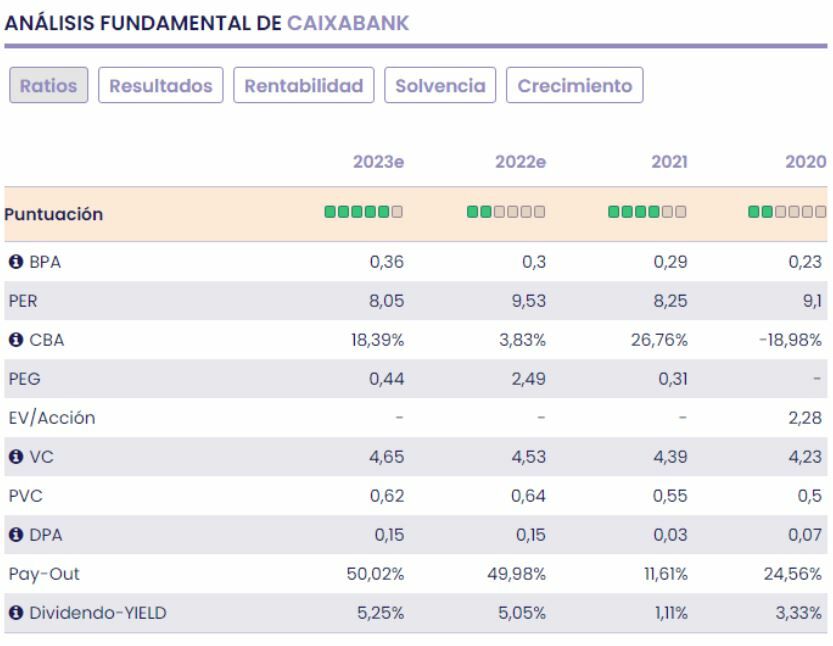
Task: Show the Solvencia tab
Action: [x=440, y=86]
